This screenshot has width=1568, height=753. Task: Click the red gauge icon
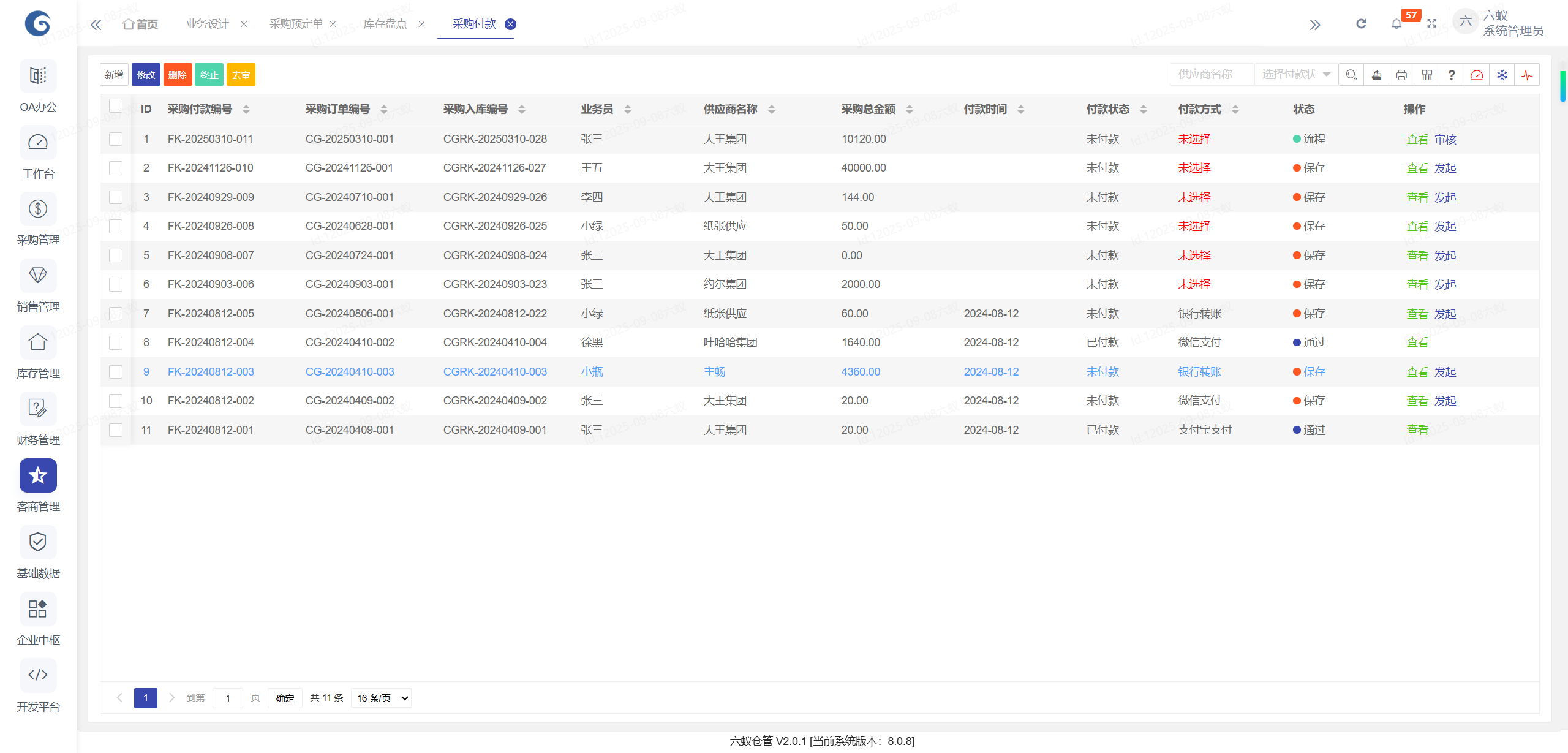pyautogui.click(x=1477, y=75)
